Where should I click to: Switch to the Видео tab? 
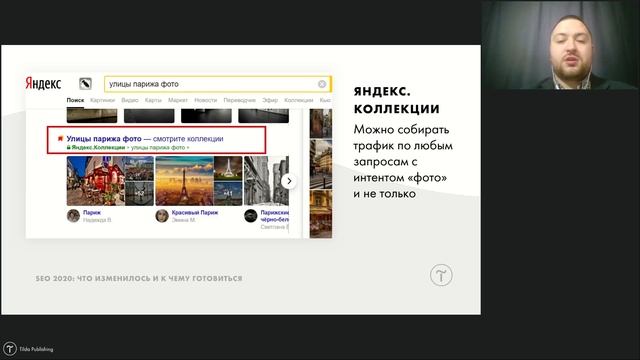tap(130, 100)
